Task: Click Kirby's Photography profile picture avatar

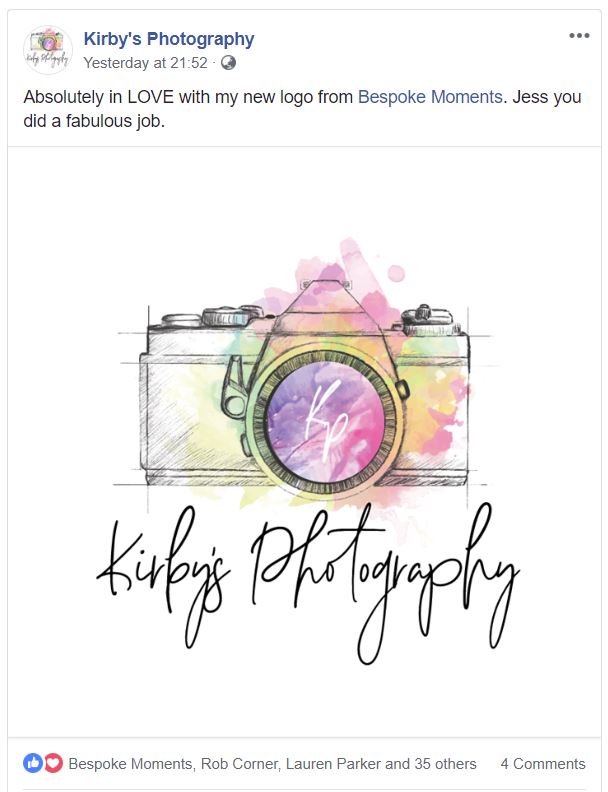Action: pyautogui.click(x=48, y=50)
